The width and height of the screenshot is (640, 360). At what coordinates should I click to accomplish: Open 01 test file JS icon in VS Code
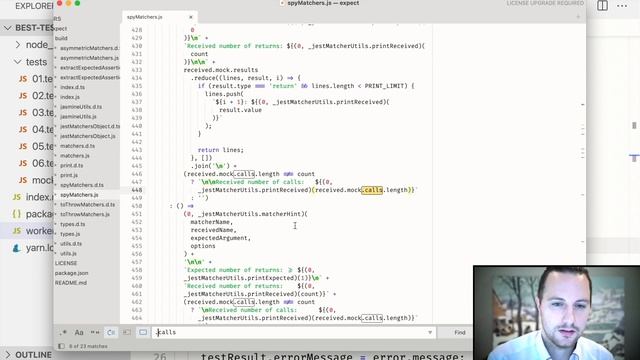click(23, 79)
